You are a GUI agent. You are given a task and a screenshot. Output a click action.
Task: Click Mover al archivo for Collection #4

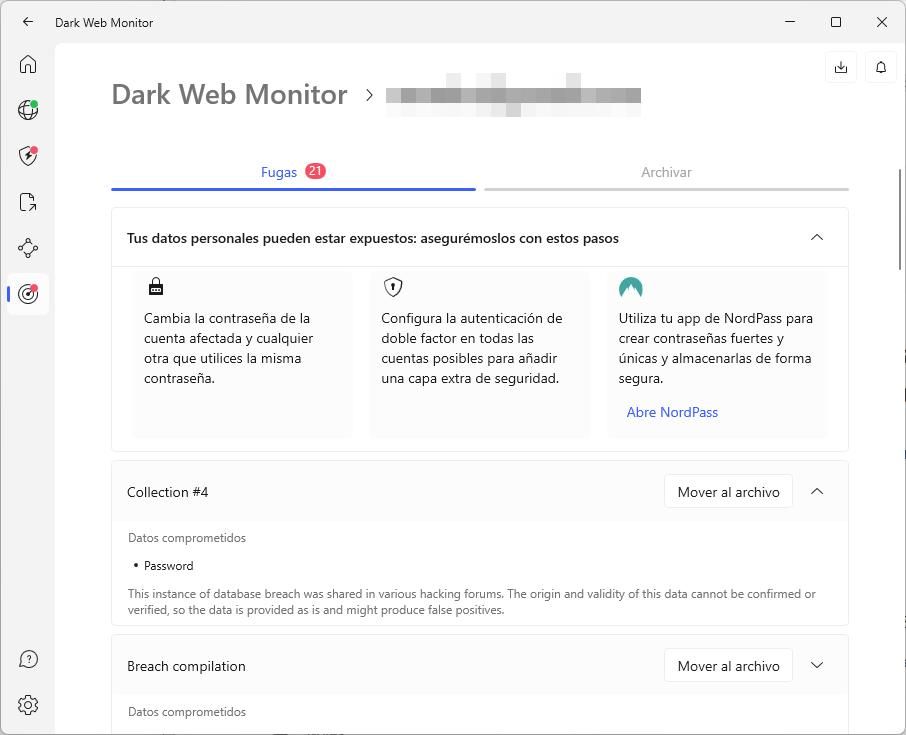click(x=728, y=492)
